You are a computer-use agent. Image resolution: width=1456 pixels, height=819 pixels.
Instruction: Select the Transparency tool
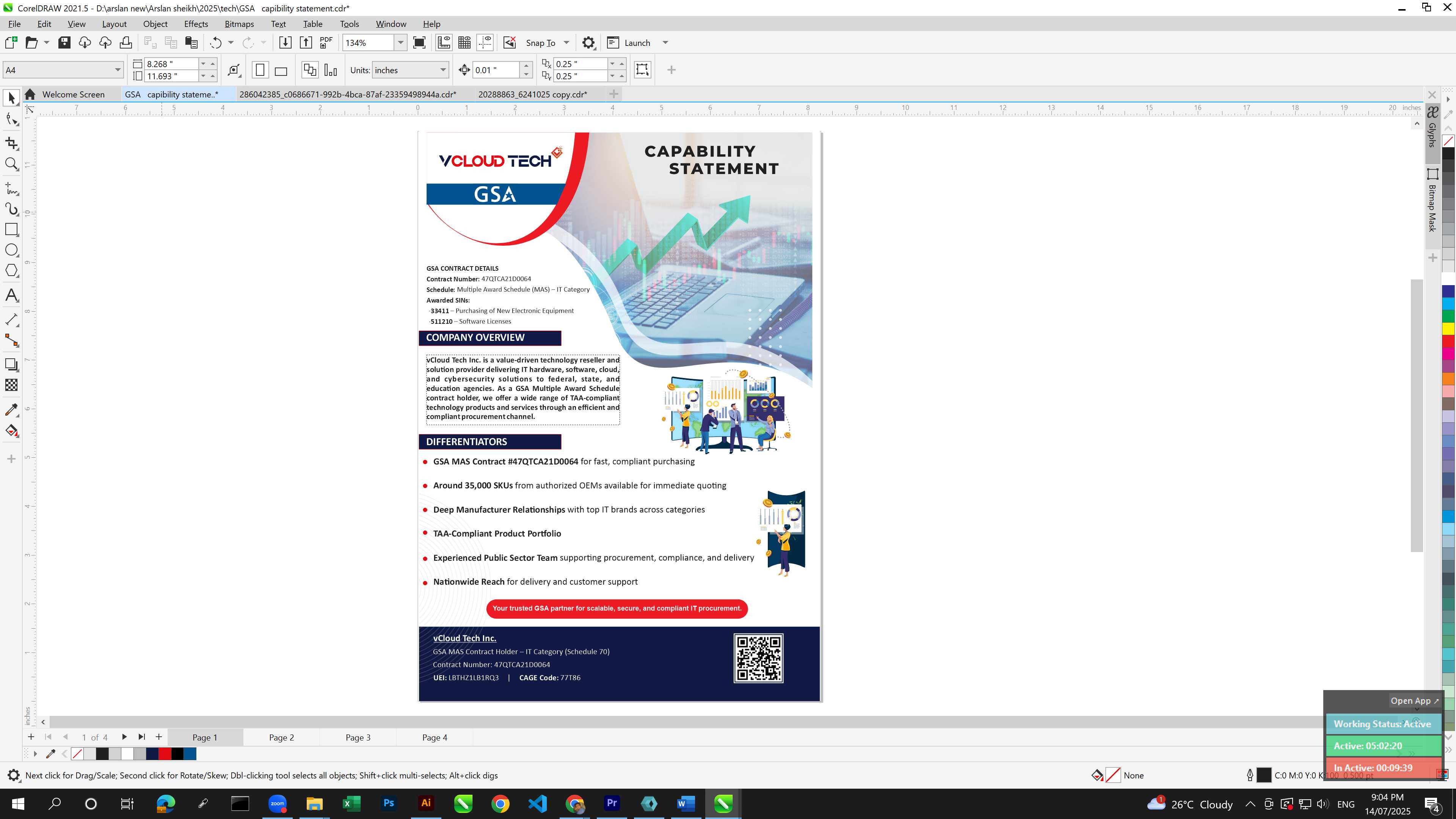point(11,385)
